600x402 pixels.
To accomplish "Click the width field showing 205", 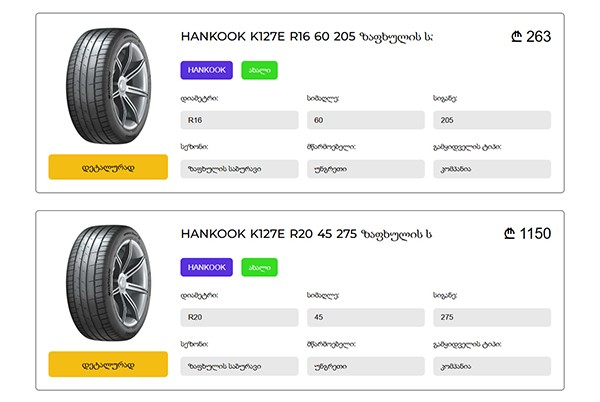I will (492, 120).
